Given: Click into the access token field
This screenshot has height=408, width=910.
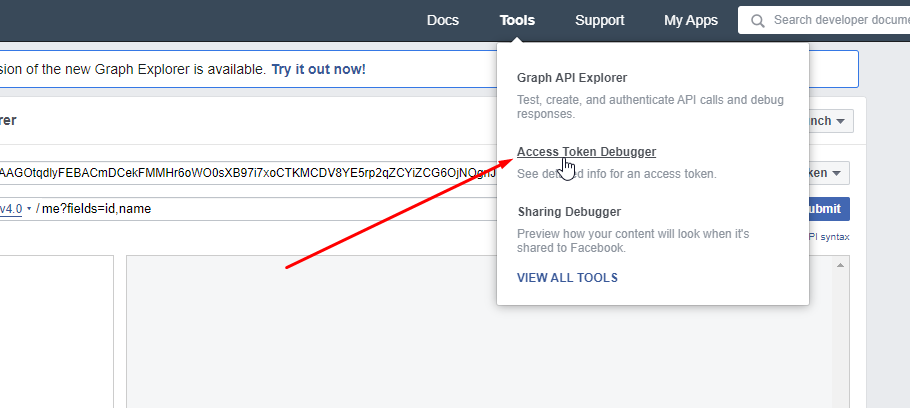Looking at the screenshot, I should tap(248, 173).
